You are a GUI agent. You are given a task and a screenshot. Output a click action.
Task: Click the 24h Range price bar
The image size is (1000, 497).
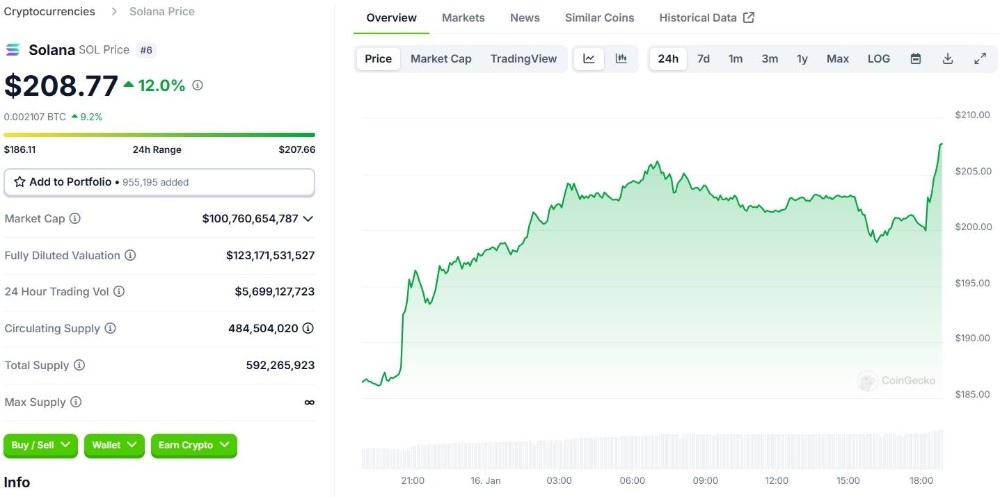pos(159,135)
